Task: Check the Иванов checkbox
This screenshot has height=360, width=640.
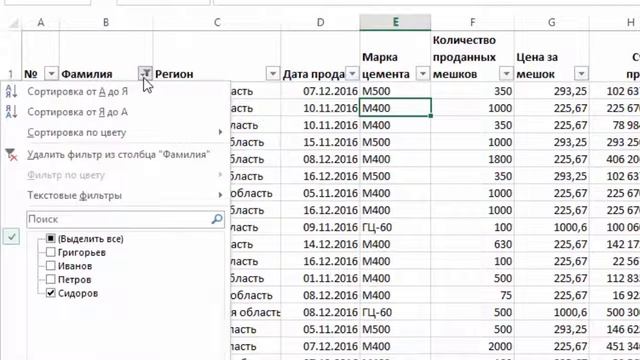Action: 51,266
